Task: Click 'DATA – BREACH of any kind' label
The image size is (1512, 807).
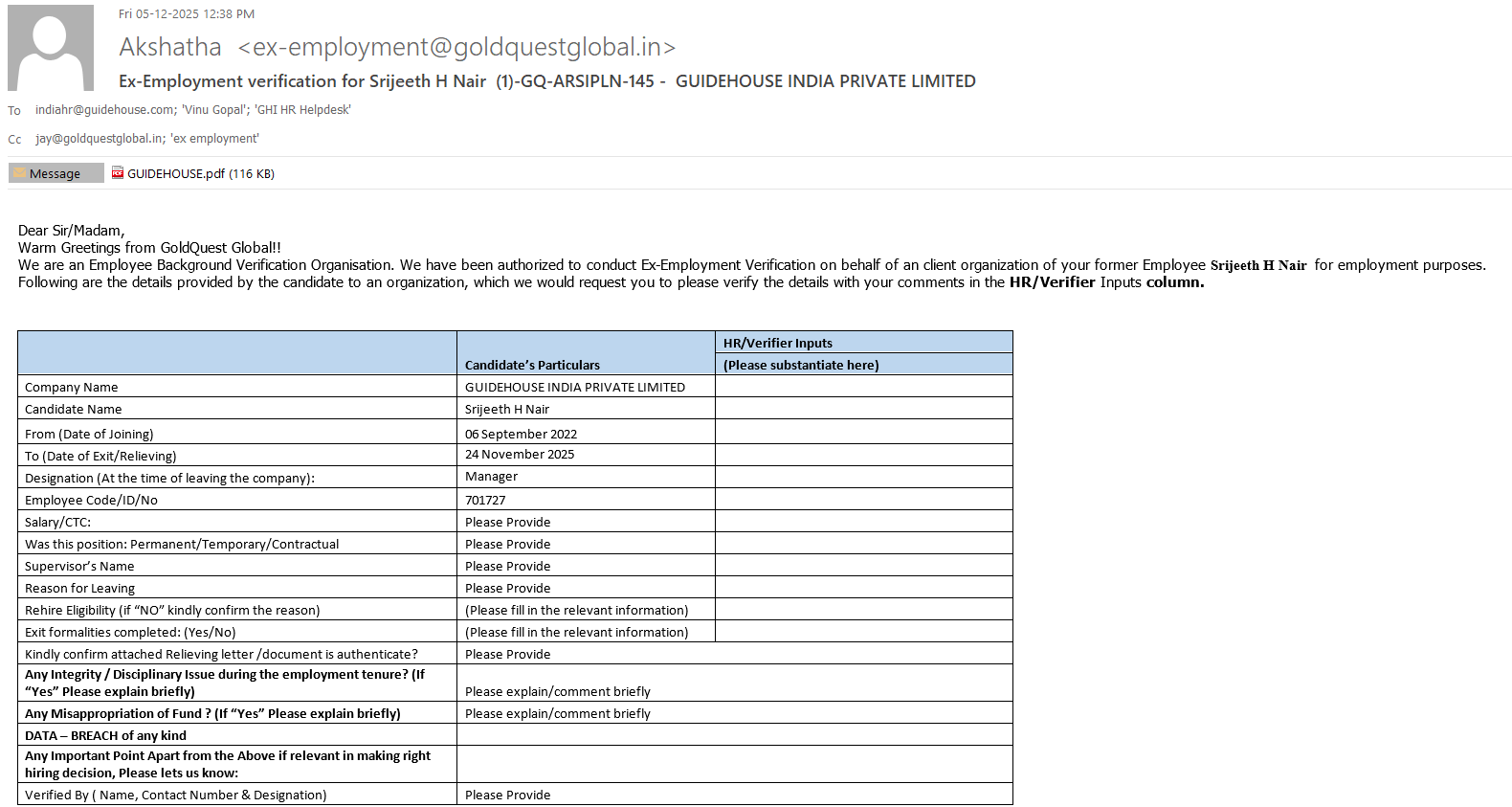Action: click(105, 735)
